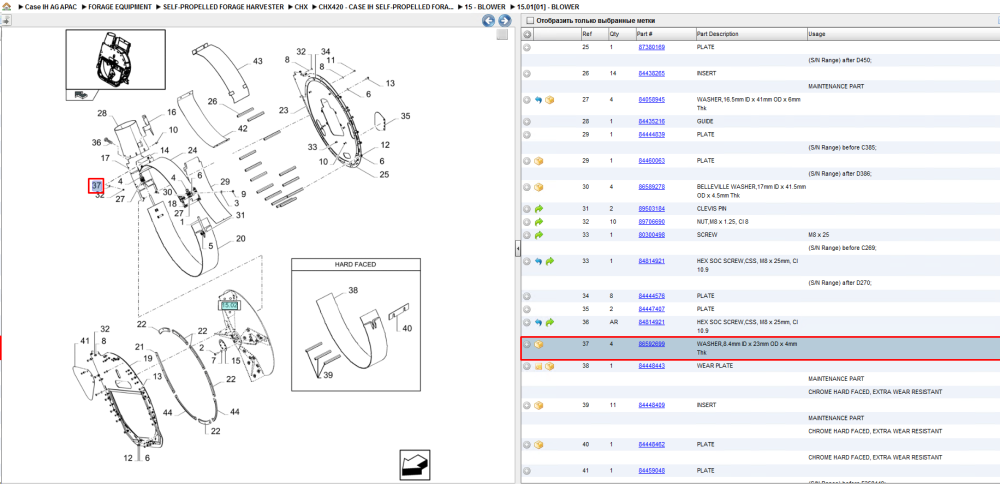Click 'NUT,M8 x 1.25, Cl 8' description text
The height and width of the screenshot is (484, 1000).
click(x=723, y=222)
